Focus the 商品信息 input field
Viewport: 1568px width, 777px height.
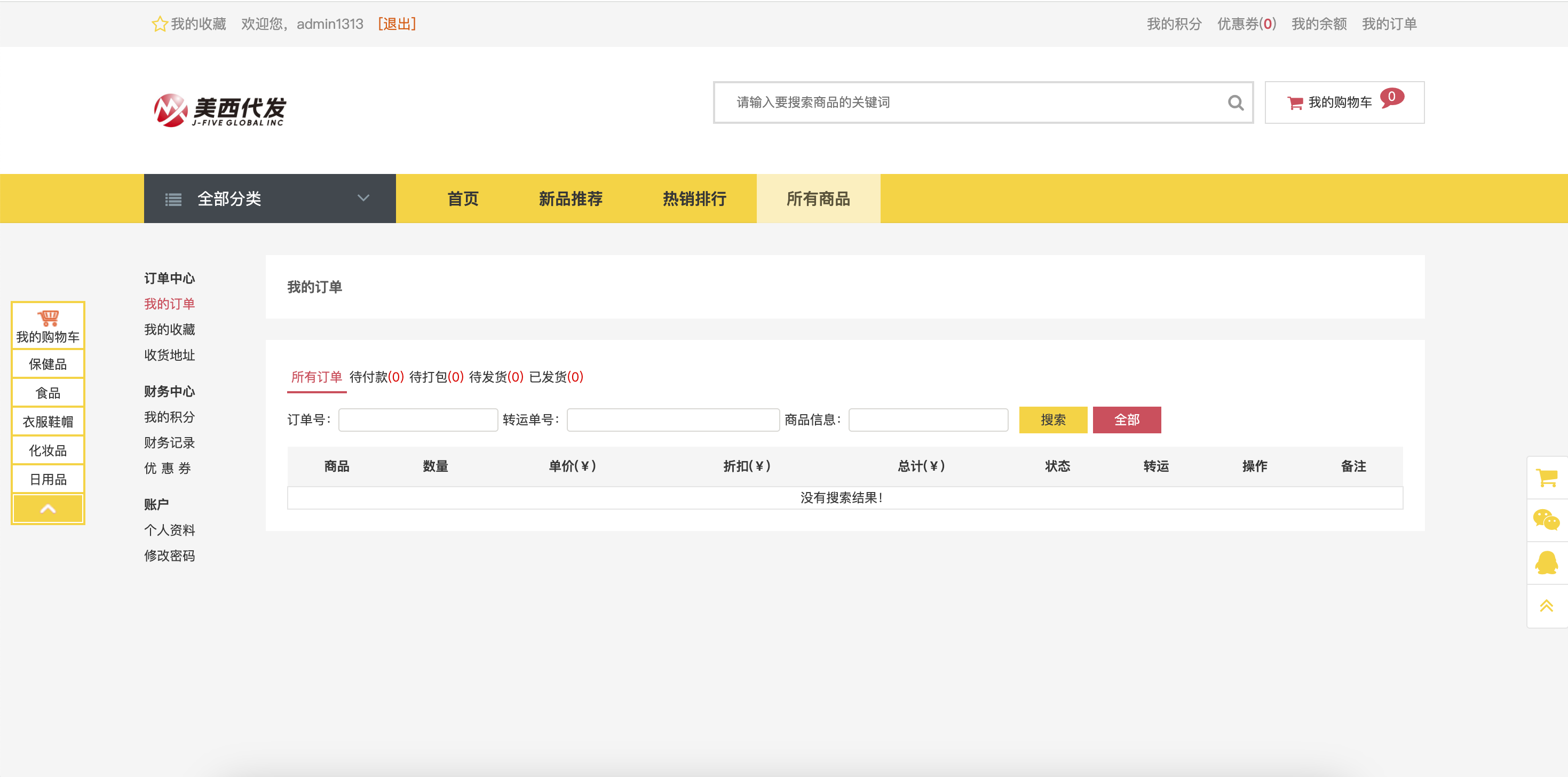point(928,420)
